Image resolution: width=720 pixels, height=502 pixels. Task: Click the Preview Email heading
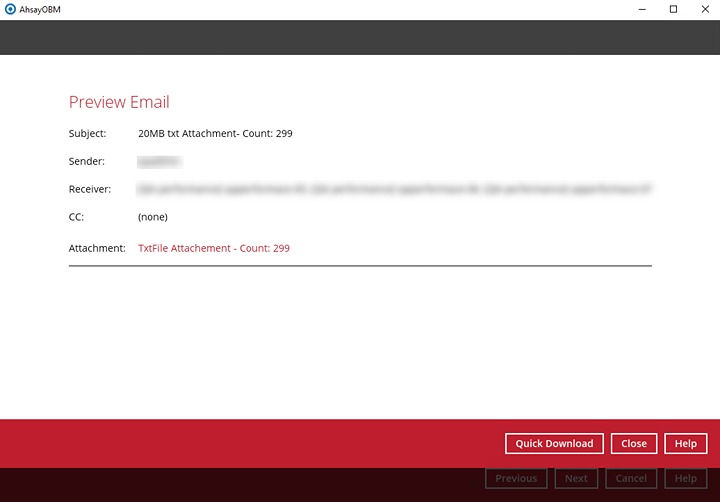(119, 102)
